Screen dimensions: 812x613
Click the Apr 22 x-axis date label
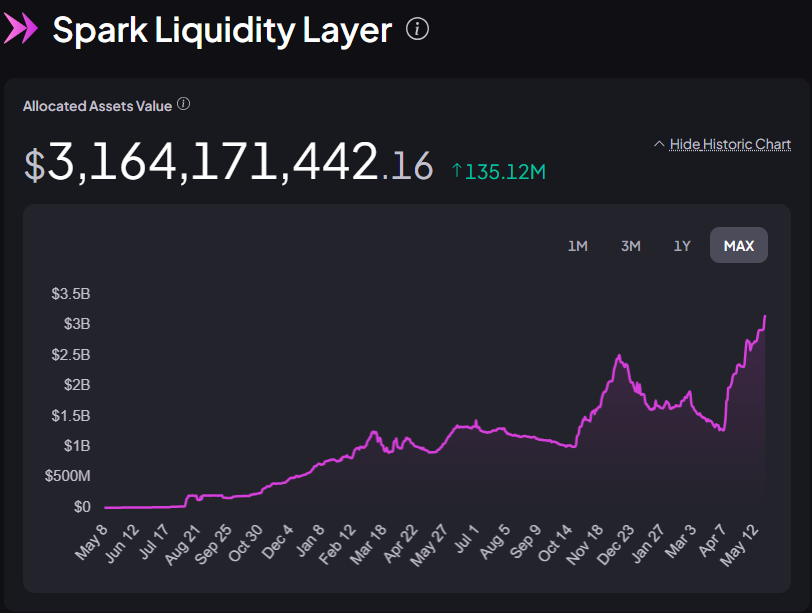point(400,544)
